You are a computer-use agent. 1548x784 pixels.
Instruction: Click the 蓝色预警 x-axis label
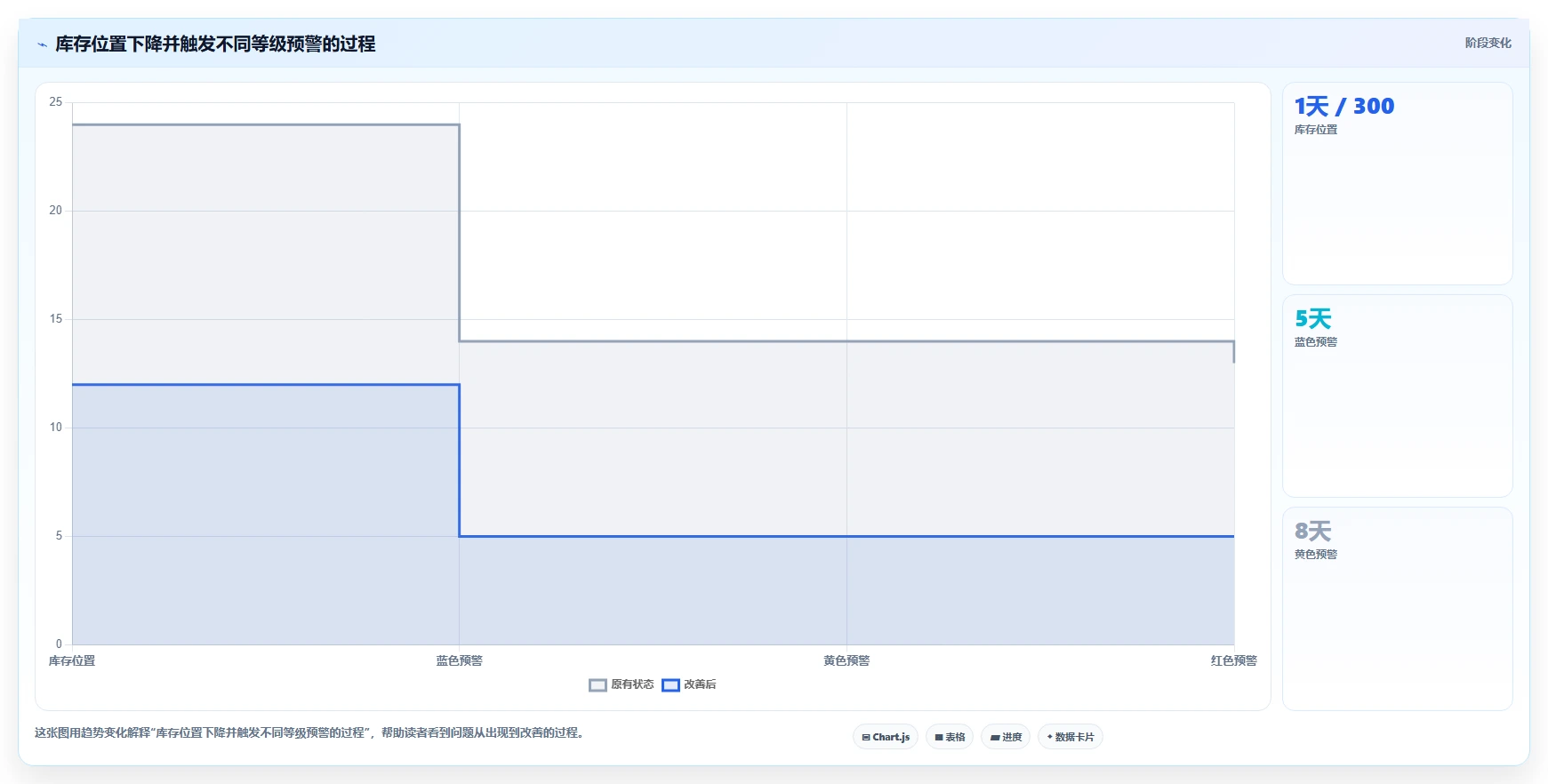[460, 660]
